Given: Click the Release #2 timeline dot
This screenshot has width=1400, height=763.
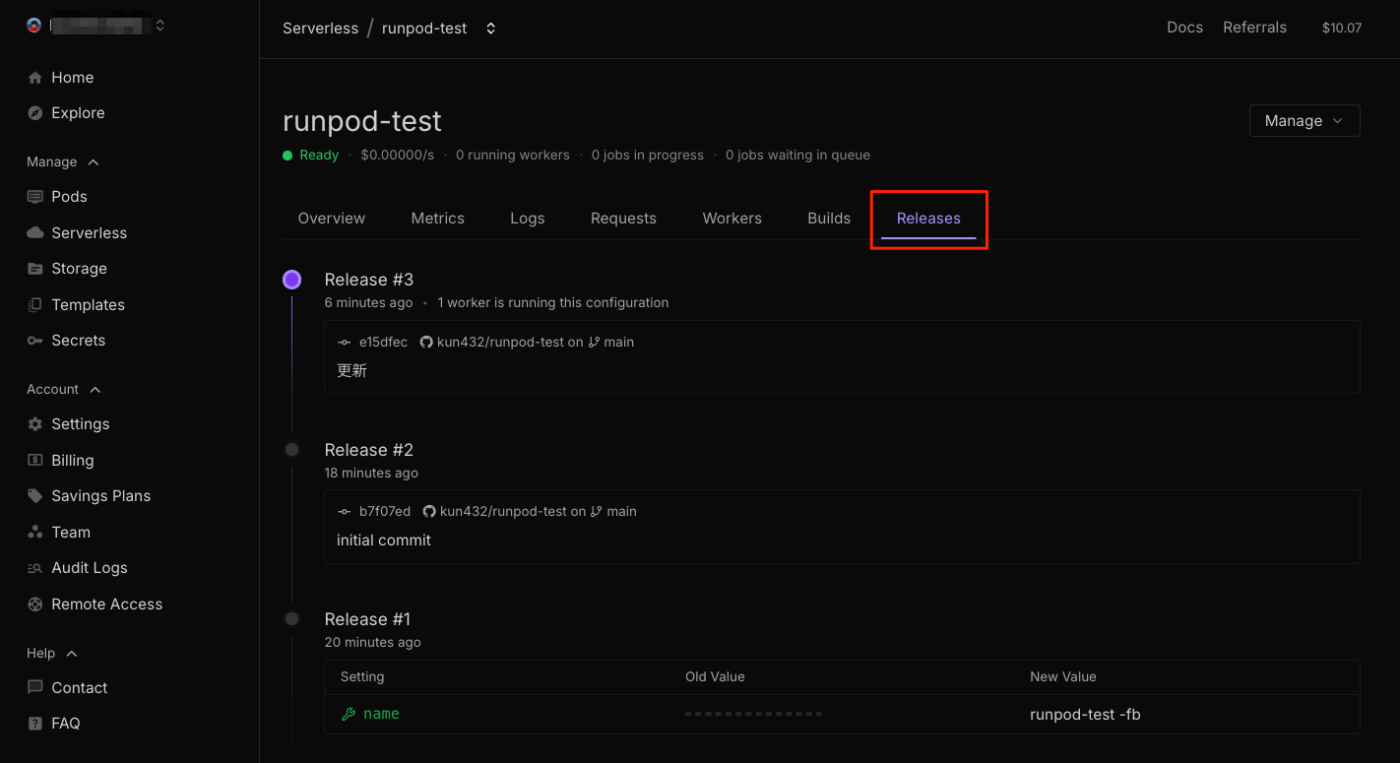Looking at the screenshot, I should click(292, 450).
